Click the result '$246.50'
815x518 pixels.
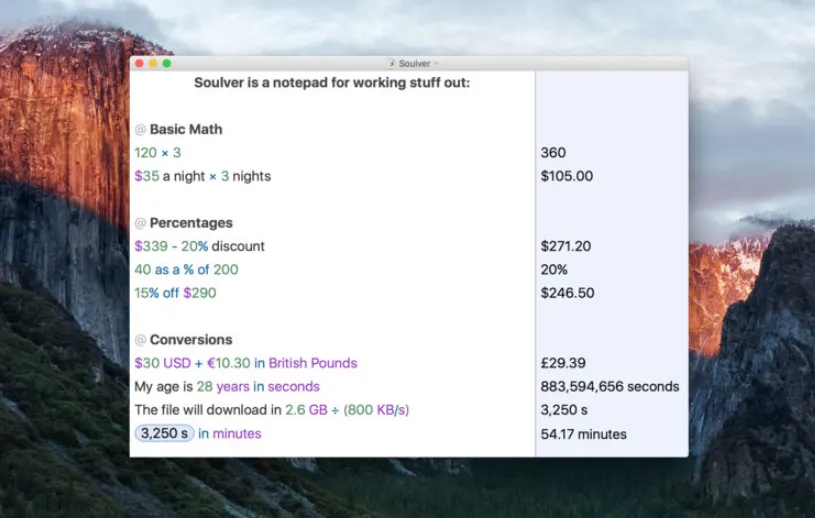click(x=567, y=293)
